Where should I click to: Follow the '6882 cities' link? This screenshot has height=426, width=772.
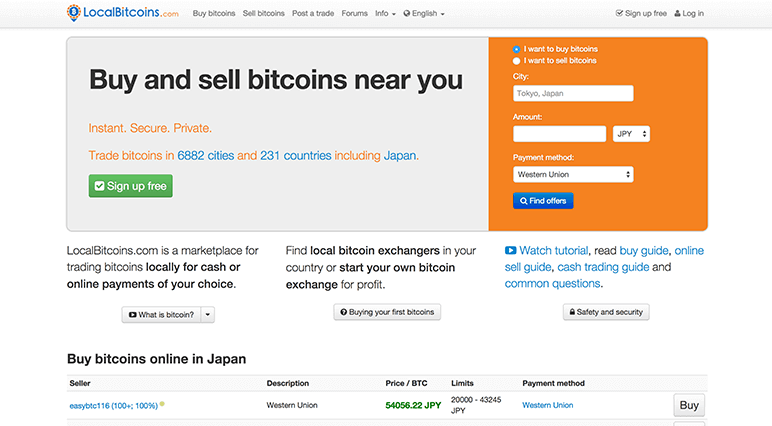[205, 156]
